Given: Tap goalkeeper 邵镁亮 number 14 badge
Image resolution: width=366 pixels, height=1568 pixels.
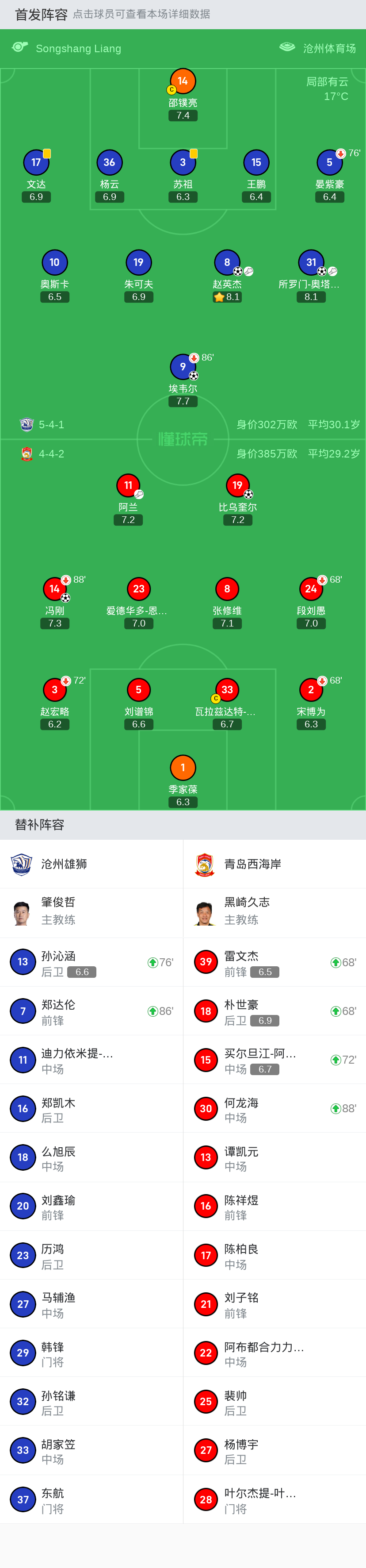Looking at the screenshot, I should (183, 81).
